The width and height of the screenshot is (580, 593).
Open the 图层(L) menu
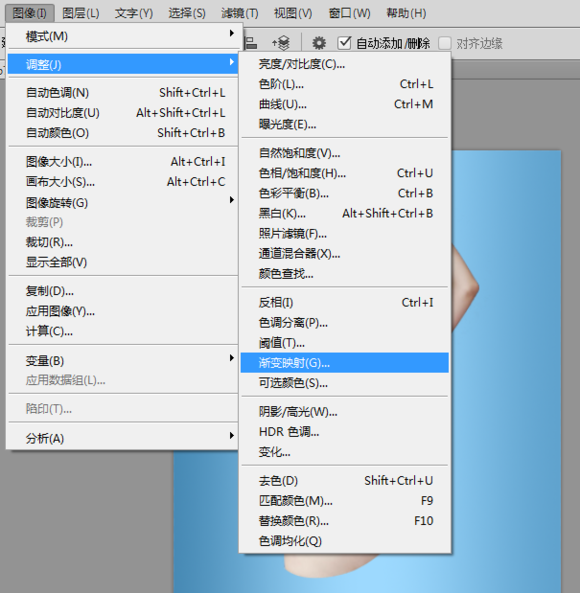coord(81,13)
